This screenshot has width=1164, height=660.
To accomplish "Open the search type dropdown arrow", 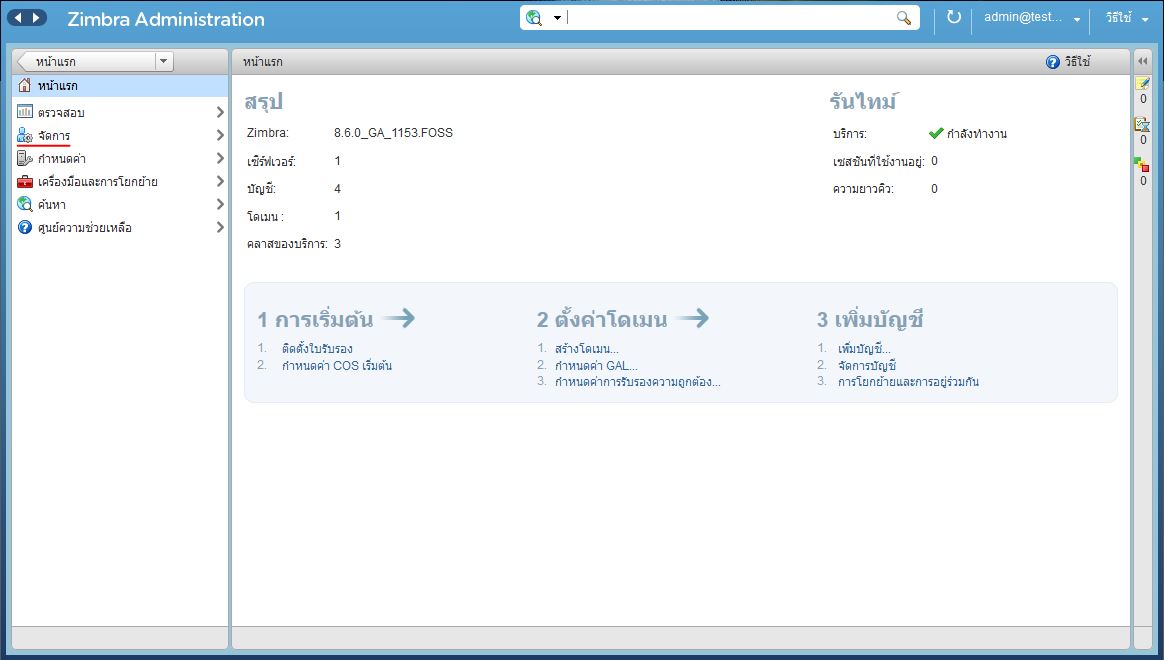I will tap(557, 18).
